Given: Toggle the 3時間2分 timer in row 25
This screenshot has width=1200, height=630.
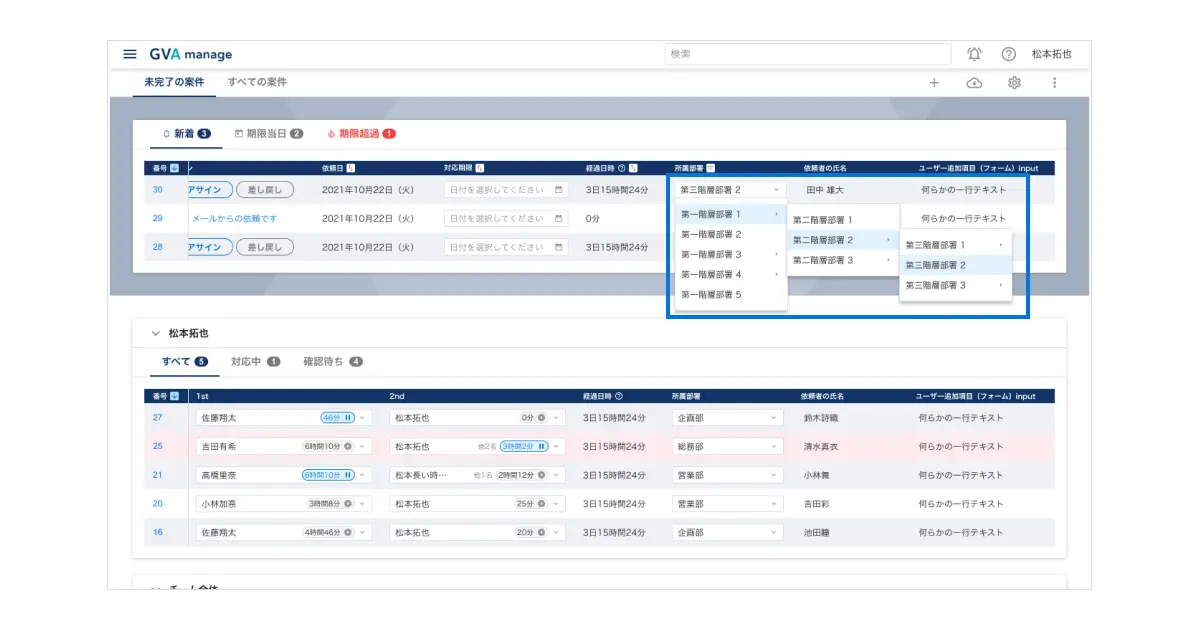Looking at the screenshot, I should tap(524, 446).
